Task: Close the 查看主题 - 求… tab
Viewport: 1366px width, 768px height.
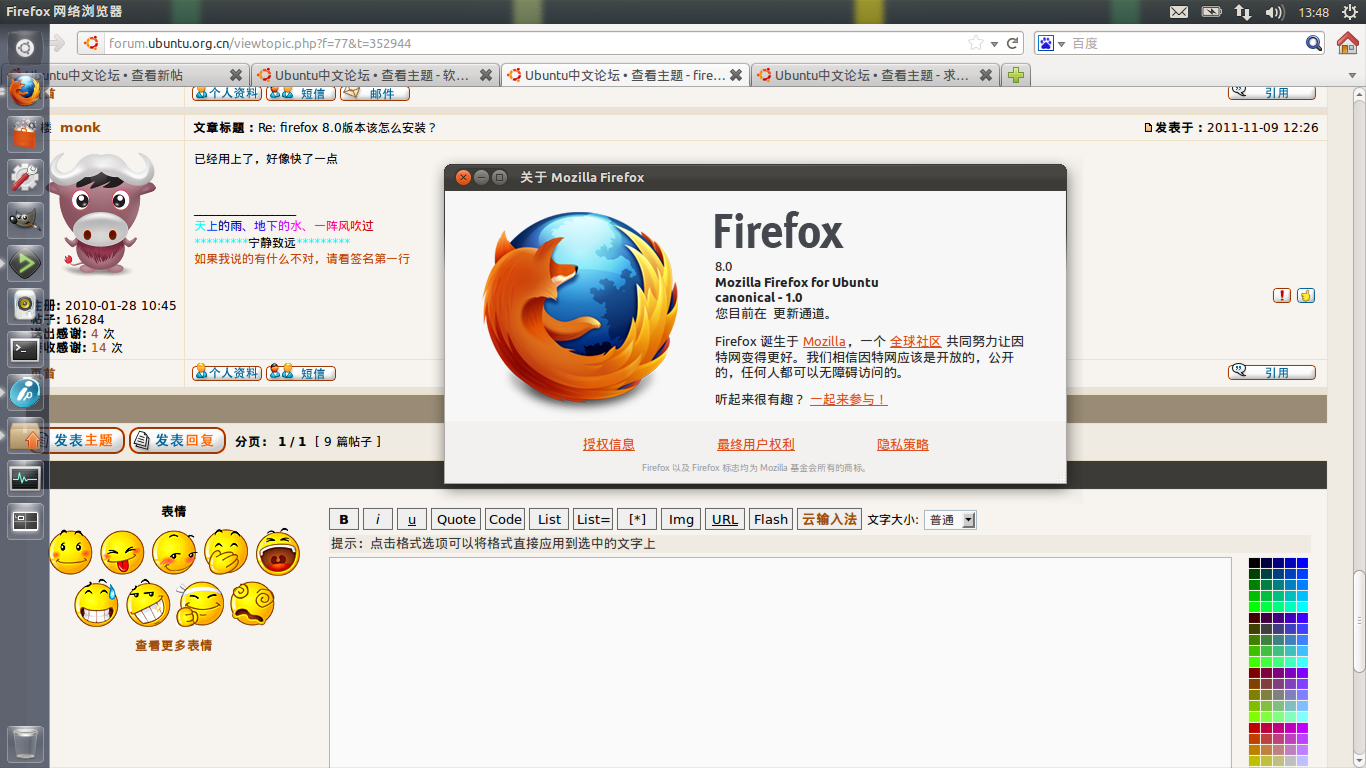Action: [985, 75]
